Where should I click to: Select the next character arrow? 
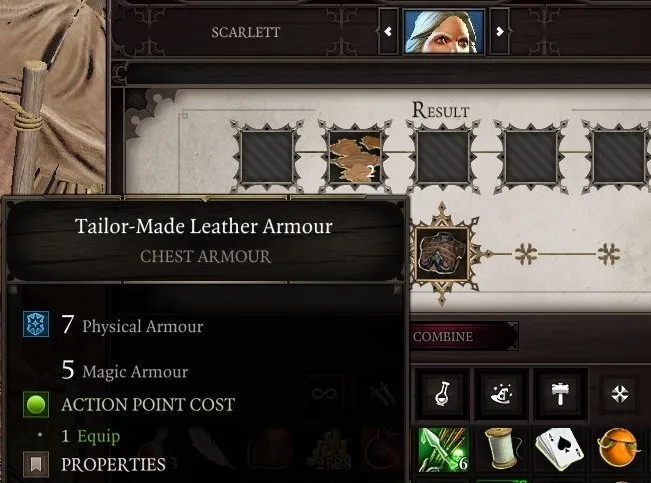pos(500,32)
